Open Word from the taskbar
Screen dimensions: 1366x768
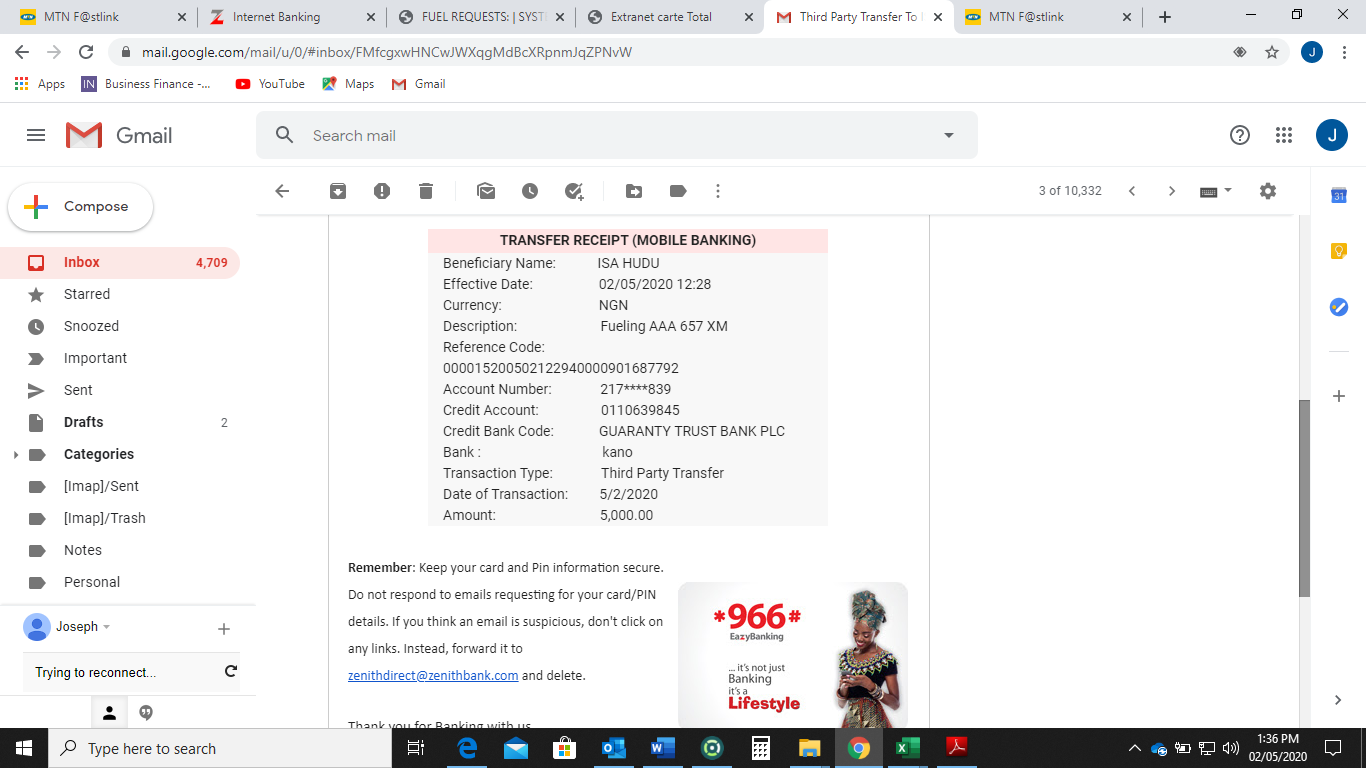(x=663, y=748)
